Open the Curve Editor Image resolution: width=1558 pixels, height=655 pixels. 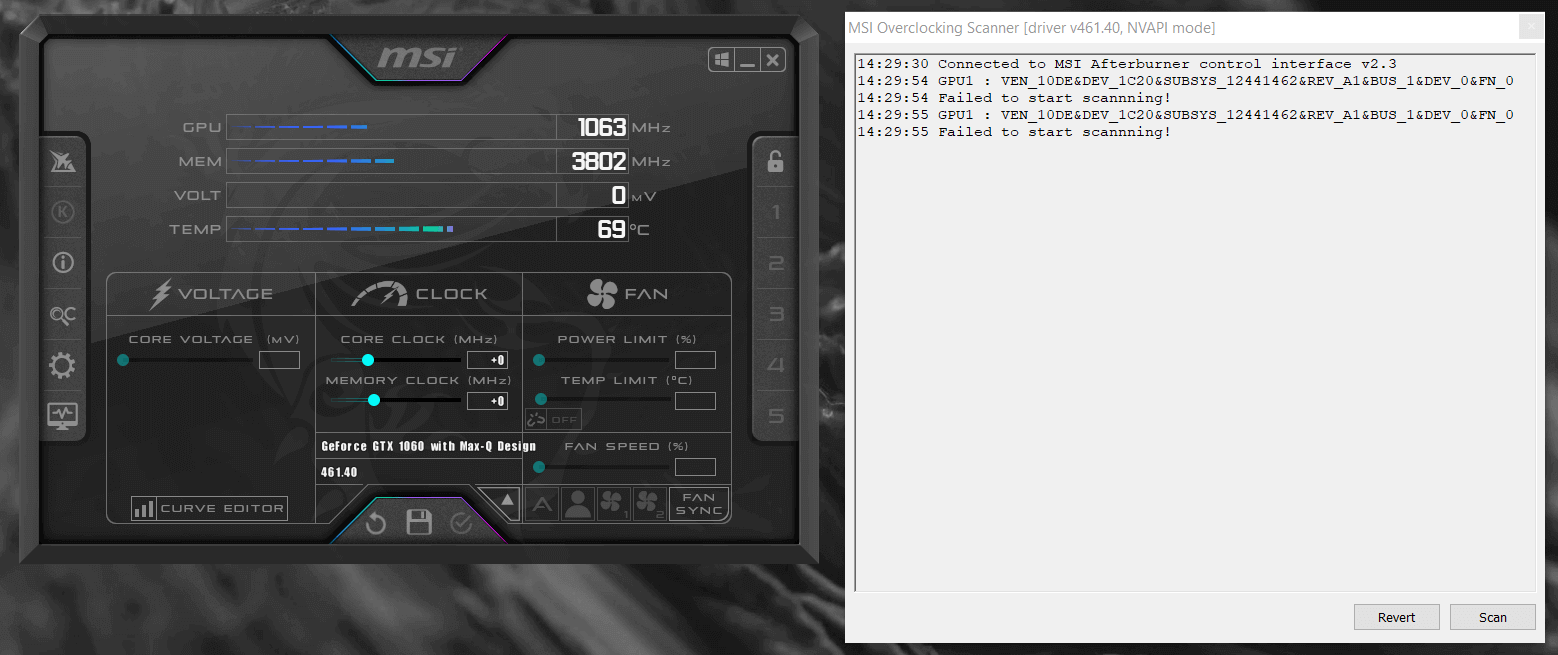tap(209, 508)
